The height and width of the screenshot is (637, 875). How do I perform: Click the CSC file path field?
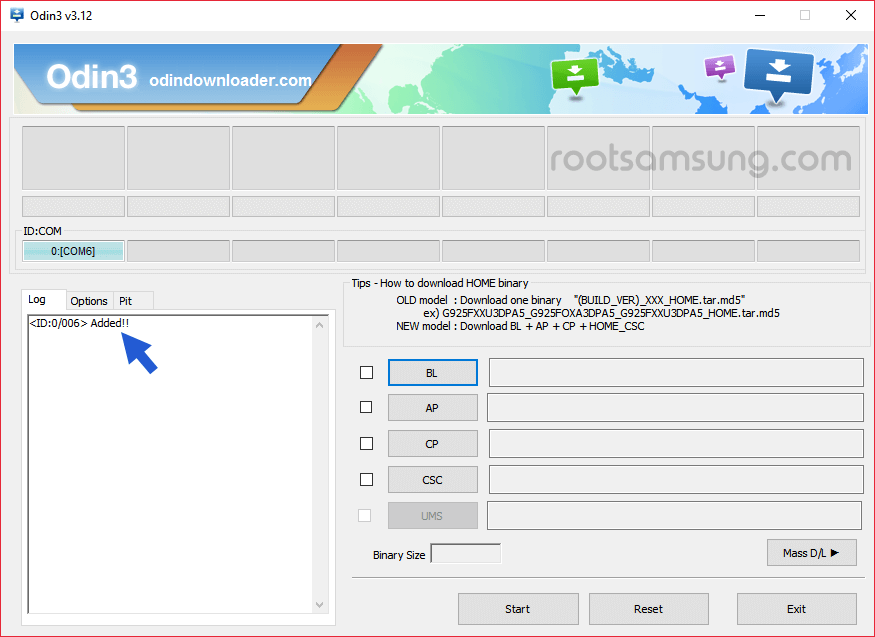pyautogui.click(x=676, y=480)
